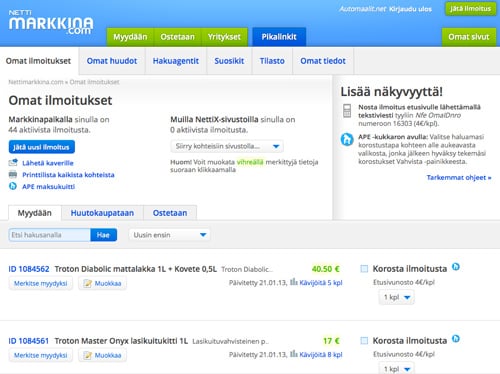
Task: Open the 1 kpl dropdown for listing 1084562
Action: 397,297
